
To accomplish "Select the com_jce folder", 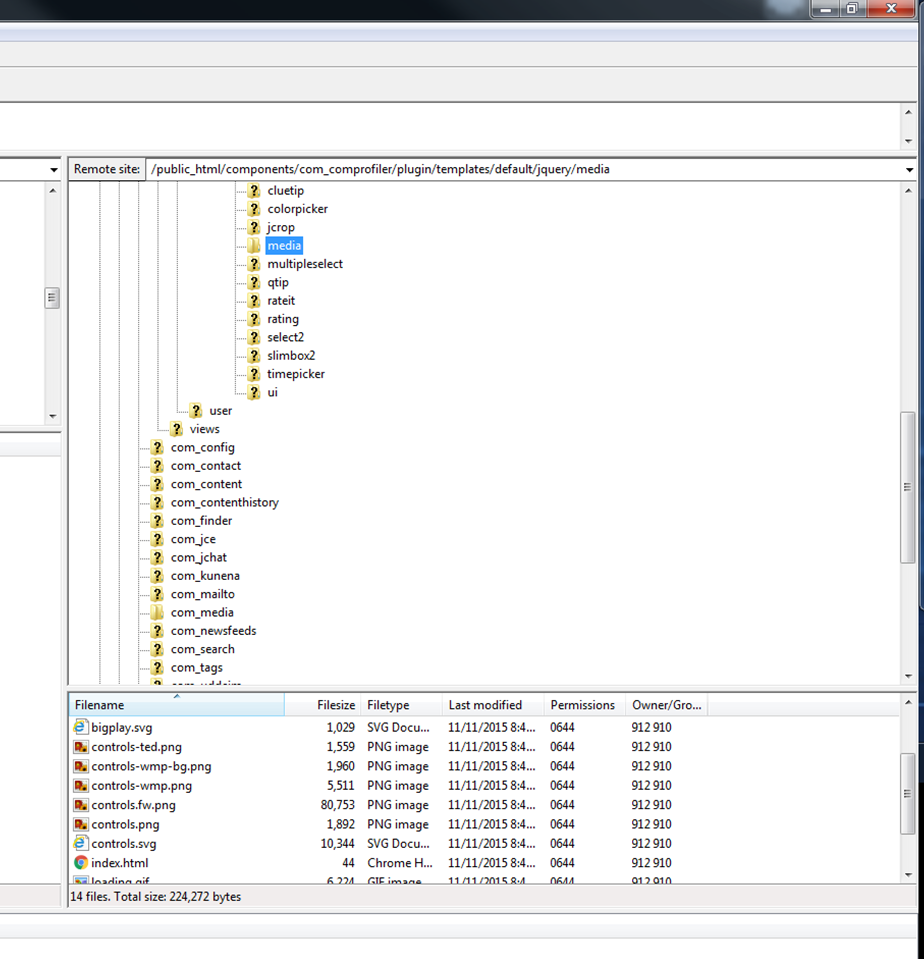I will click(193, 539).
